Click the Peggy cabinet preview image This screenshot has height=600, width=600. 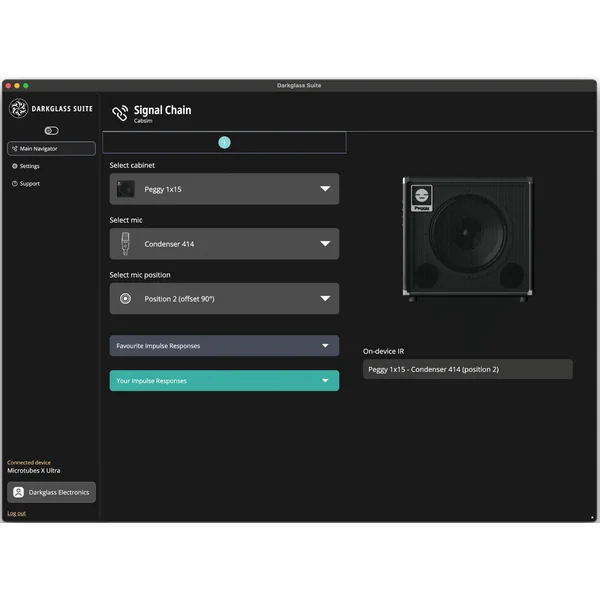[467, 239]
